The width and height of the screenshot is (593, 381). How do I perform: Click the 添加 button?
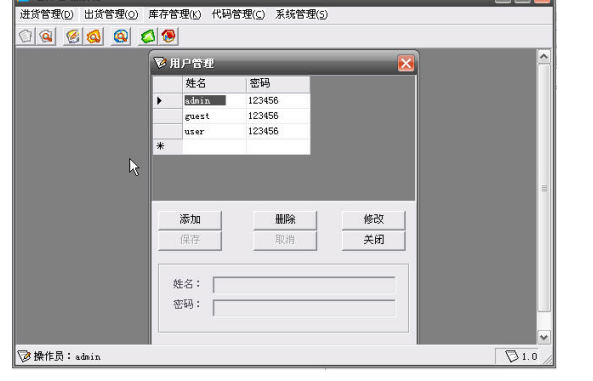coord(190,220)
